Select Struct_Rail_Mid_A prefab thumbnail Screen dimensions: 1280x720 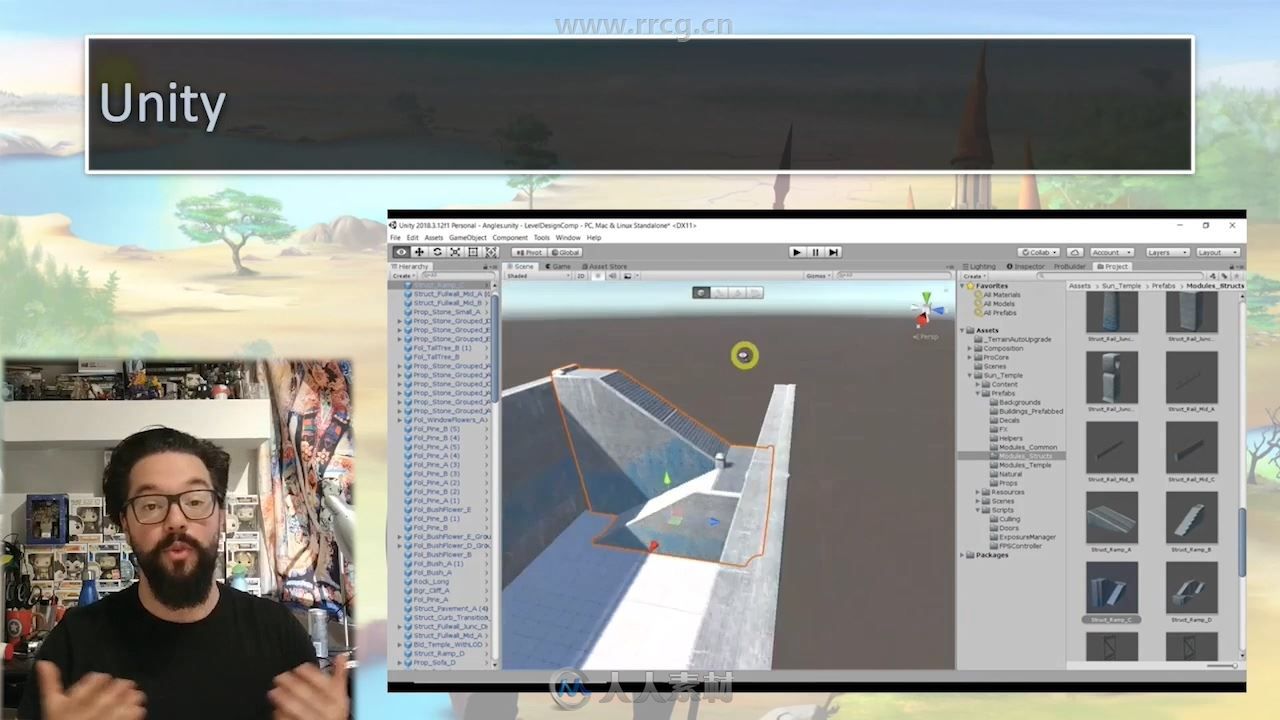pos(1191,378)
